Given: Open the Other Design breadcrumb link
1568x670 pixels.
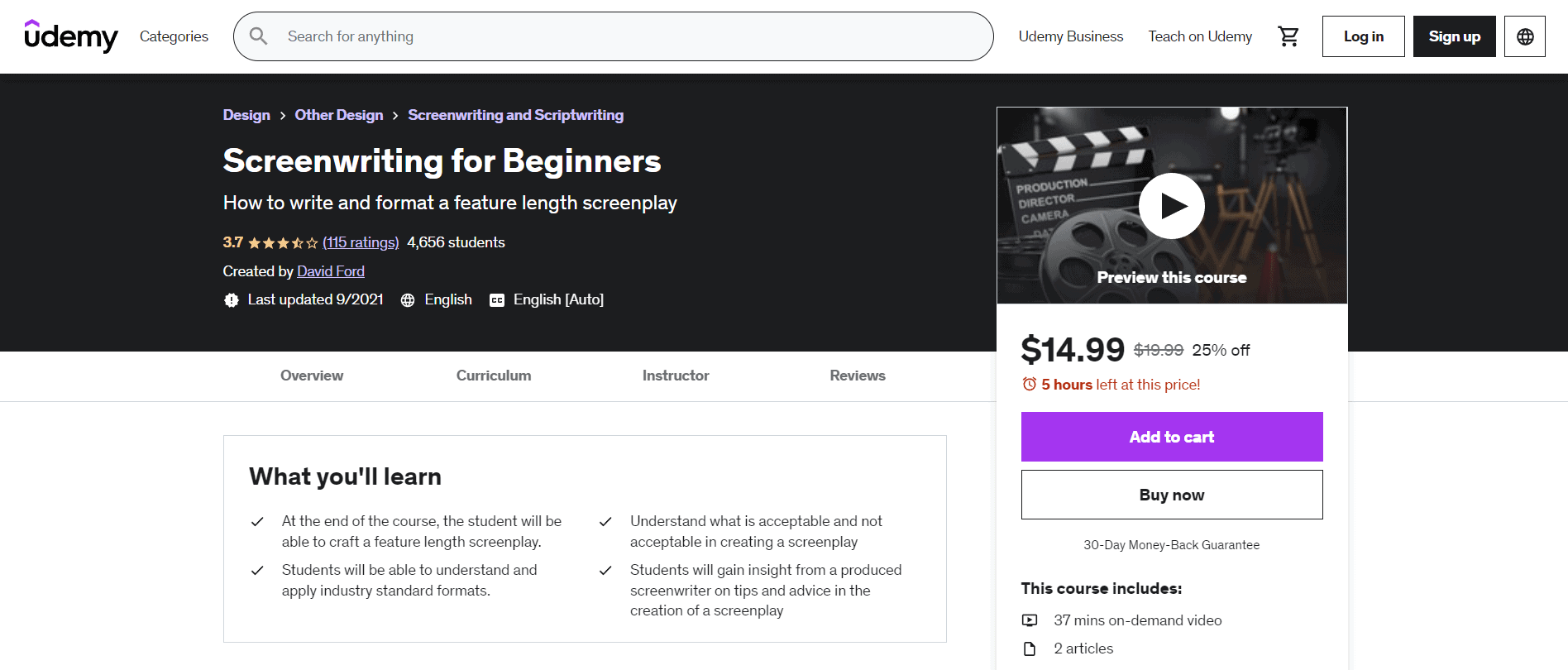Looking at the screenshot, I should click(338, 115).
